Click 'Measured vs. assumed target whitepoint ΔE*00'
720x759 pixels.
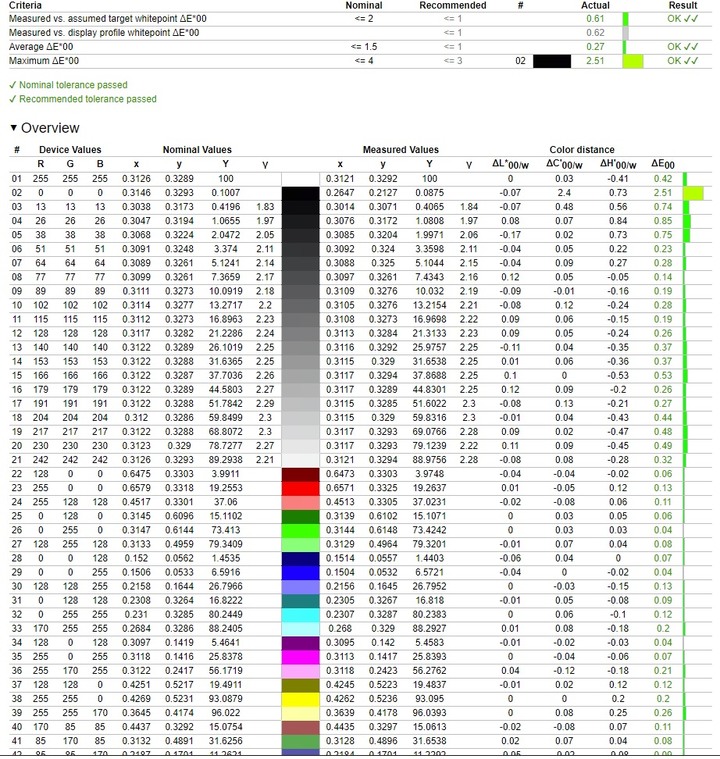coord(107,19)
